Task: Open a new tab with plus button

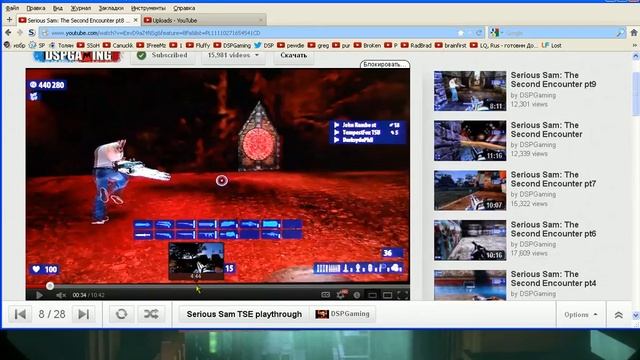Action: (x=9, y=19)
